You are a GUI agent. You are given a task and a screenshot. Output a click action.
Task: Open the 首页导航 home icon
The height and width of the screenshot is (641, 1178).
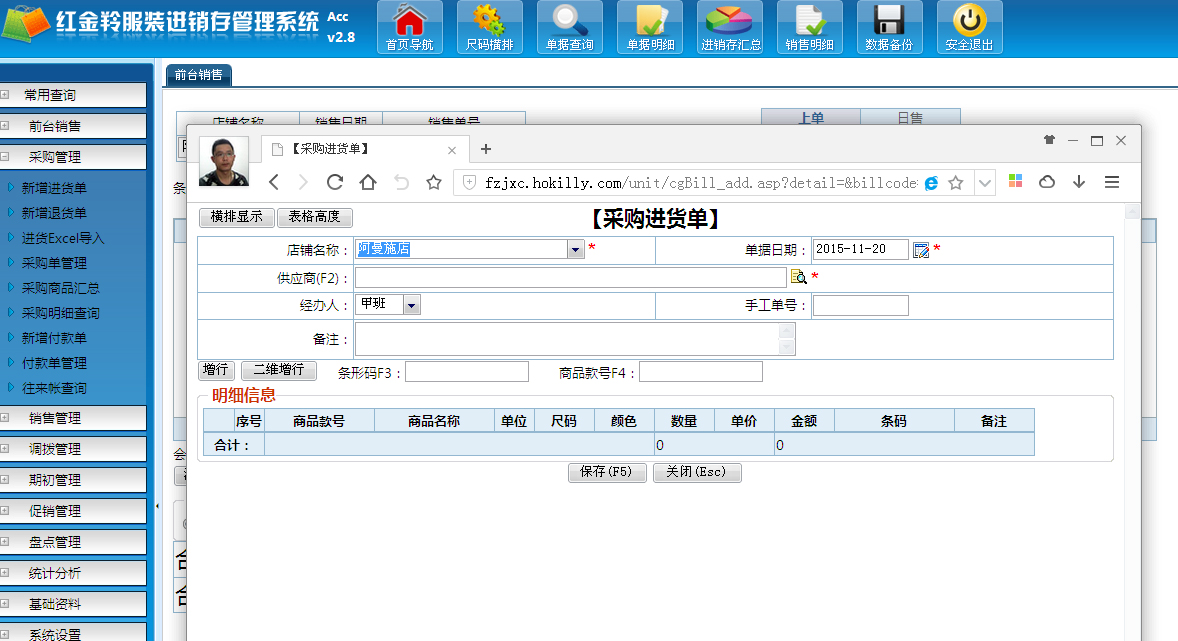click(409, 22)
